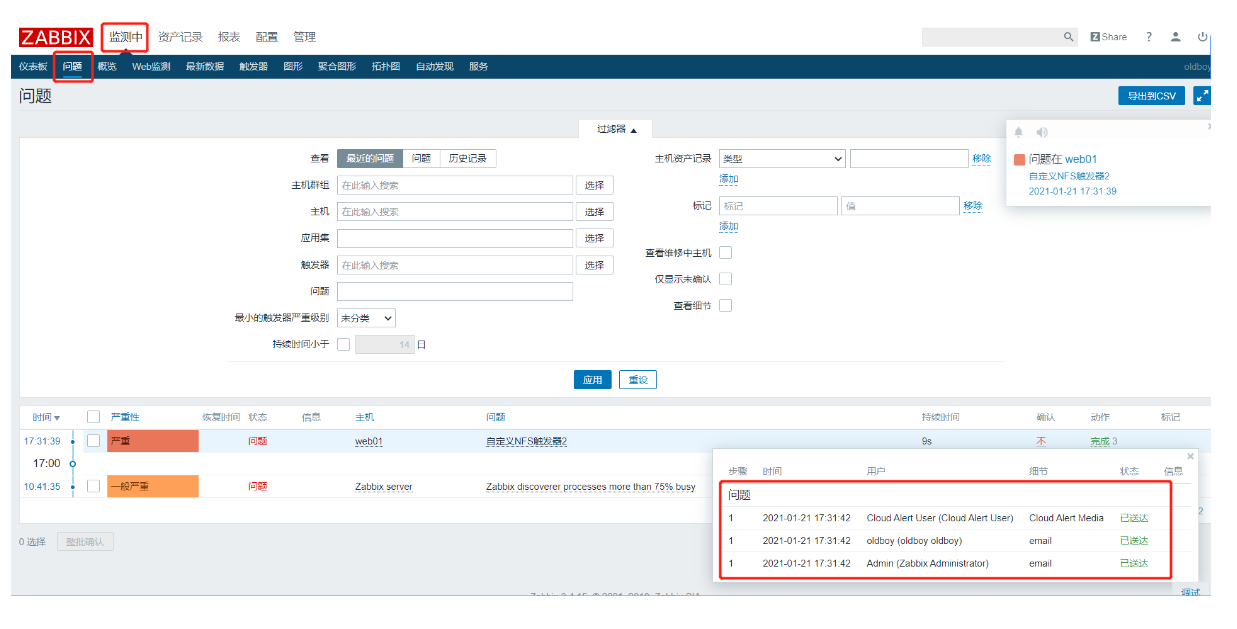Open the 报表 menu
The height and width of the screenshot is (629, 1237).
pyautogui.click(x=229, y=37)
